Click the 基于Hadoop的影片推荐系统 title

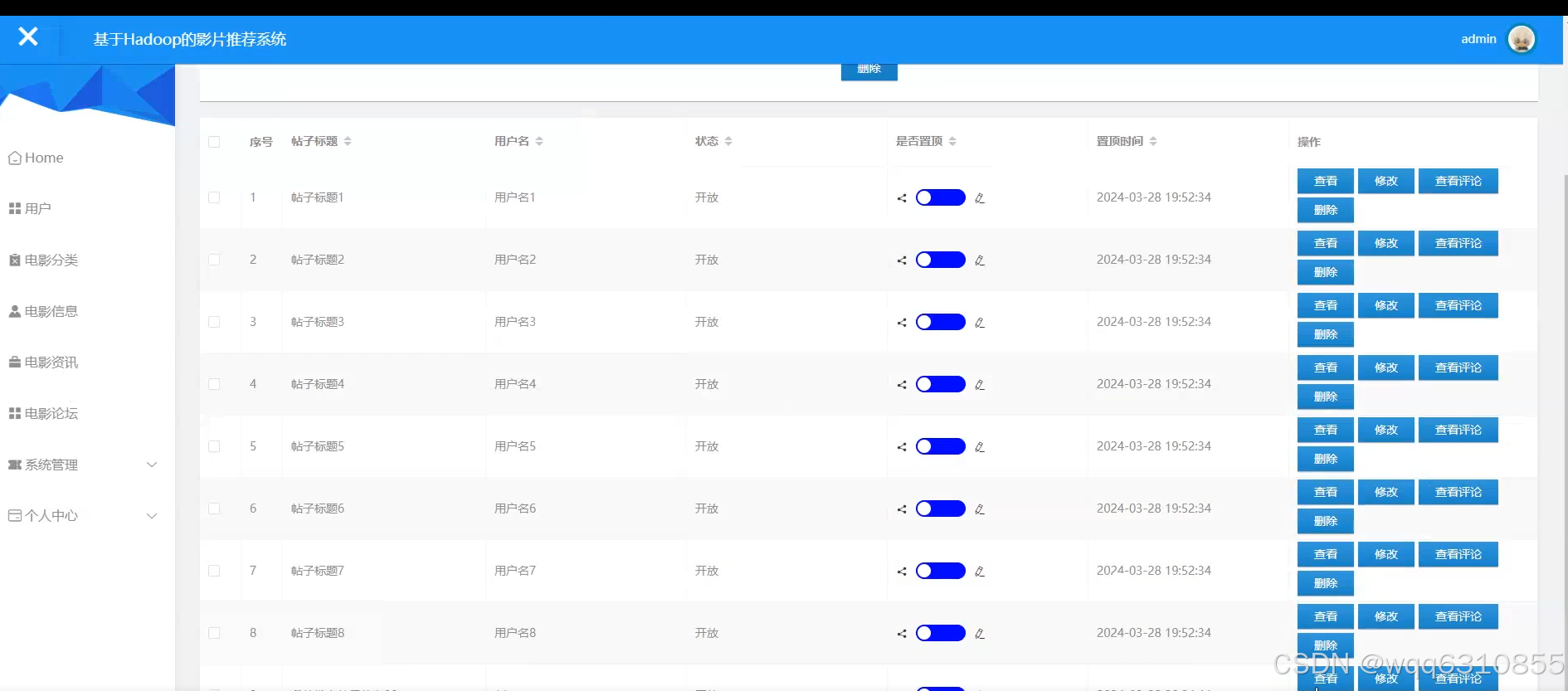point(190,39)
